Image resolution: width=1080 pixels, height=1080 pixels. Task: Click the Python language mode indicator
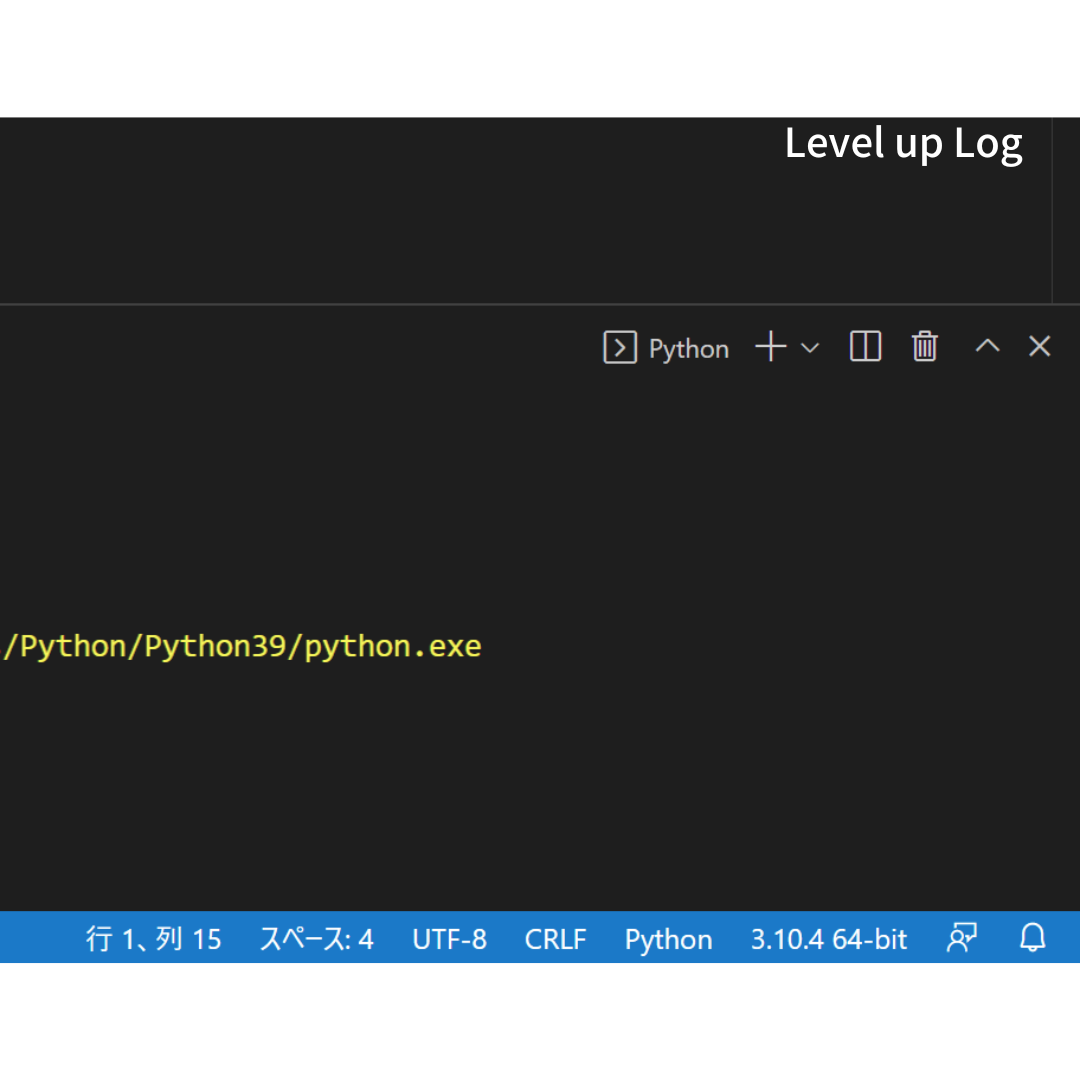click(x=667, y=938)
